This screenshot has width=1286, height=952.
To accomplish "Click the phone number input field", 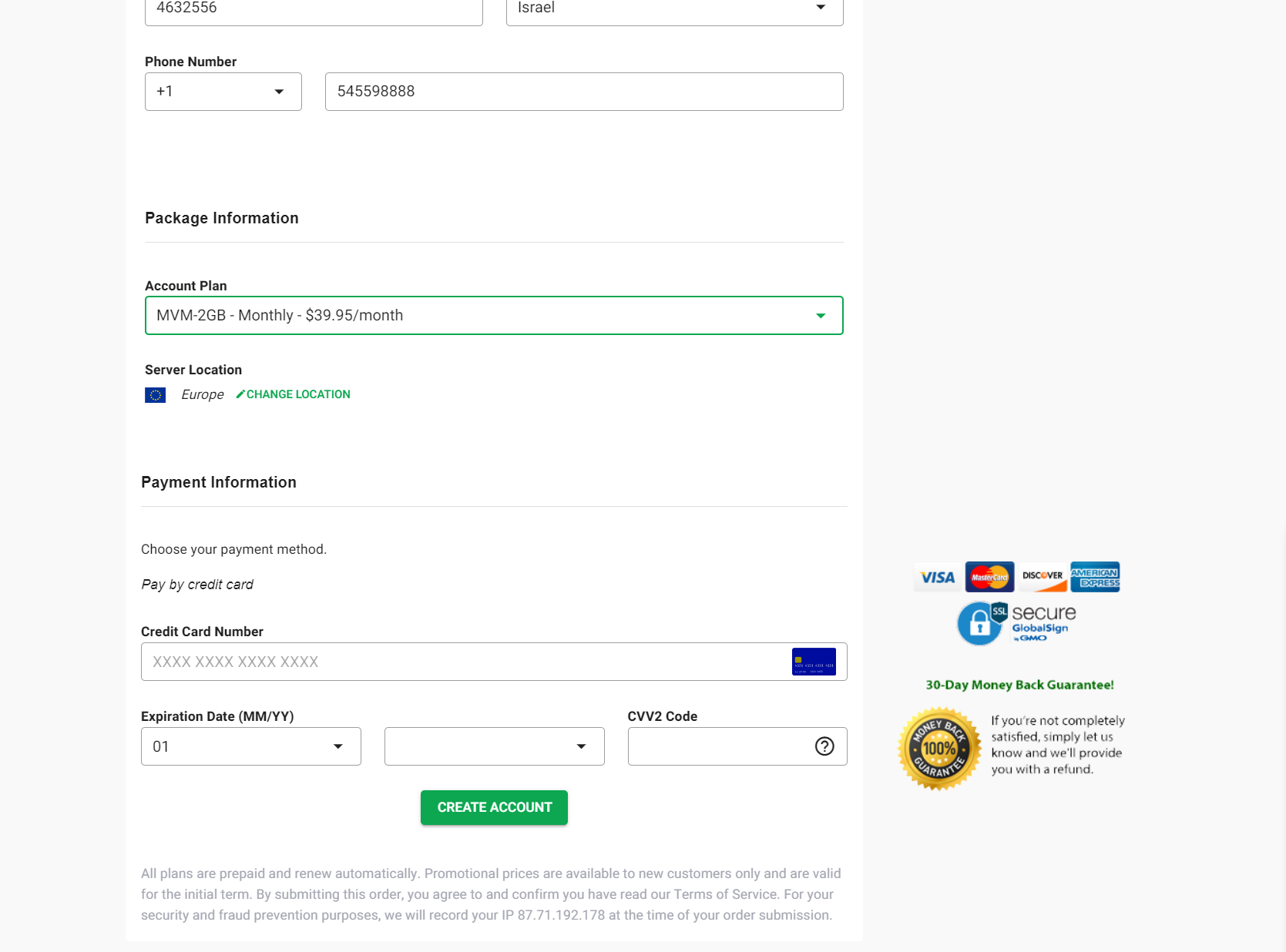I will 583,92.
